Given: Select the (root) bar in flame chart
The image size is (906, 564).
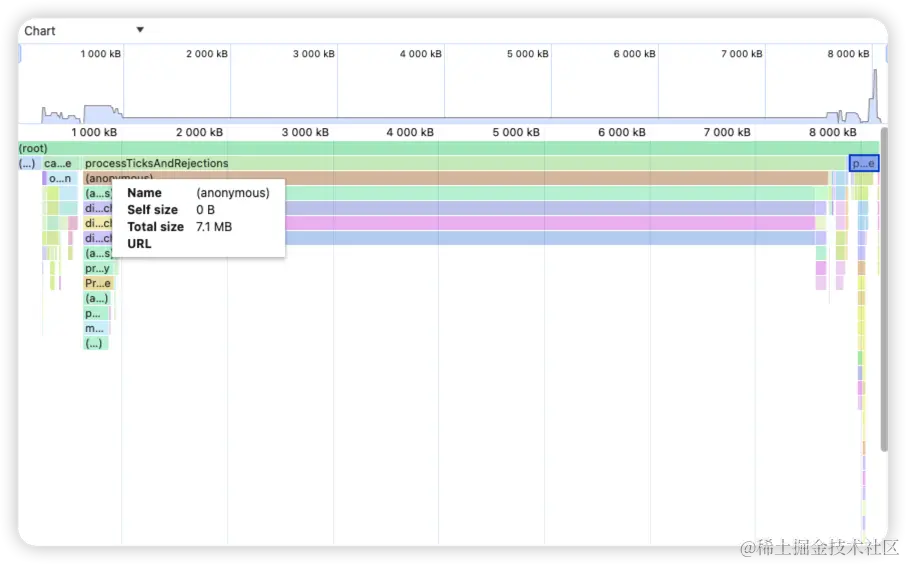Looking at the screenshot, I should click(x=449, y=149).
